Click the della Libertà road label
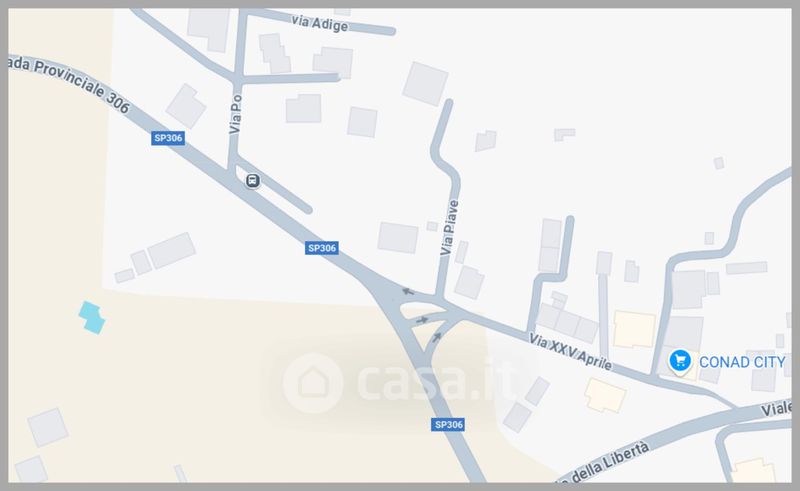This screenshot has width=800, height=491. pos(608,462)
